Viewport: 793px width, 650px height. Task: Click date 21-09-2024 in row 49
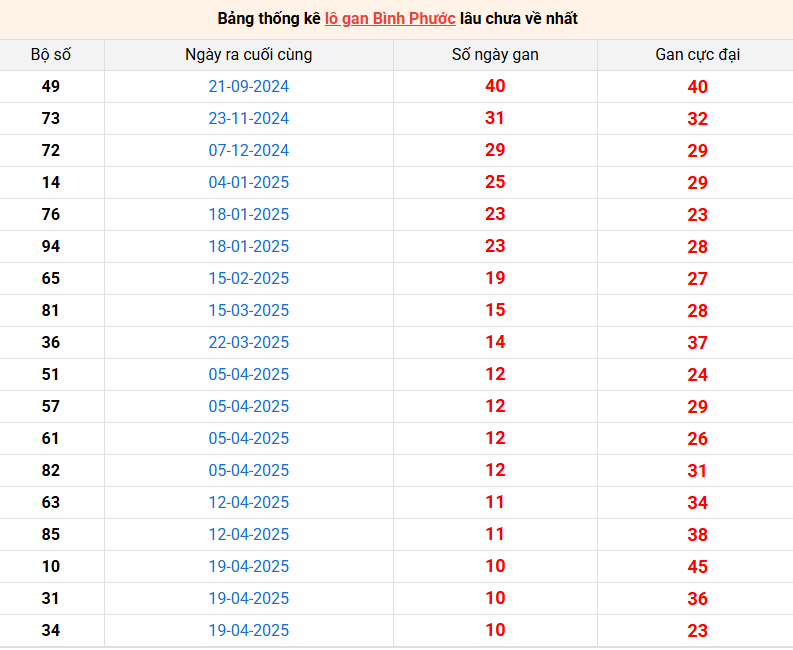click(x=248, y=86)
